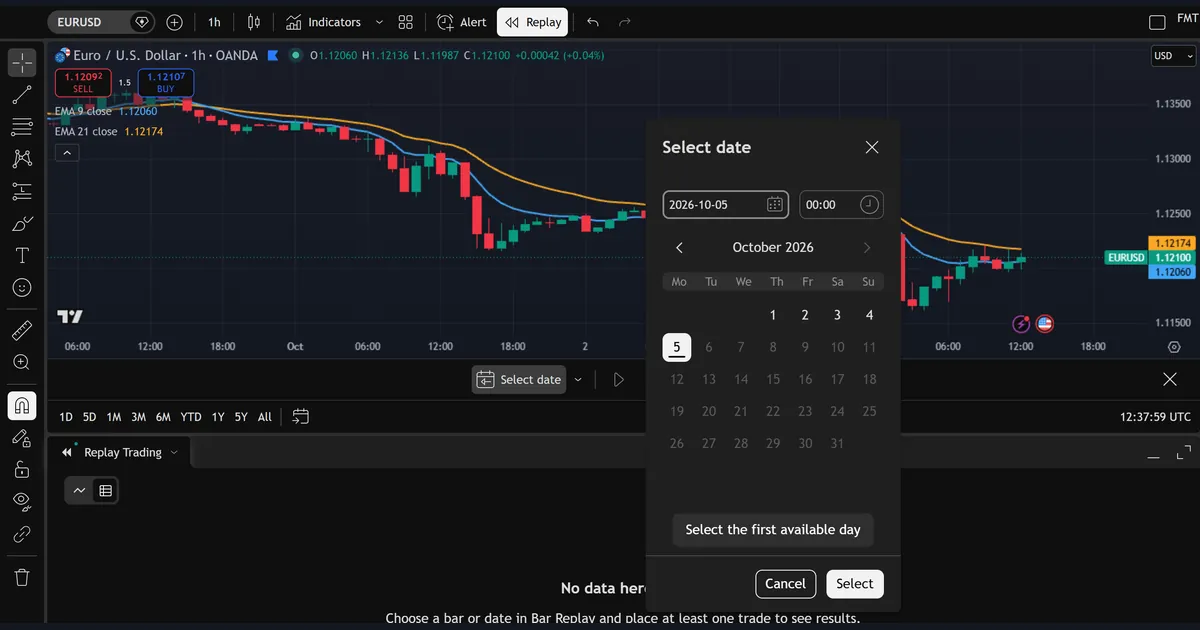Screen dimensions: 1200x630
Task: Create an Alert
Action: pyautogui.click(x=462, y=22)
